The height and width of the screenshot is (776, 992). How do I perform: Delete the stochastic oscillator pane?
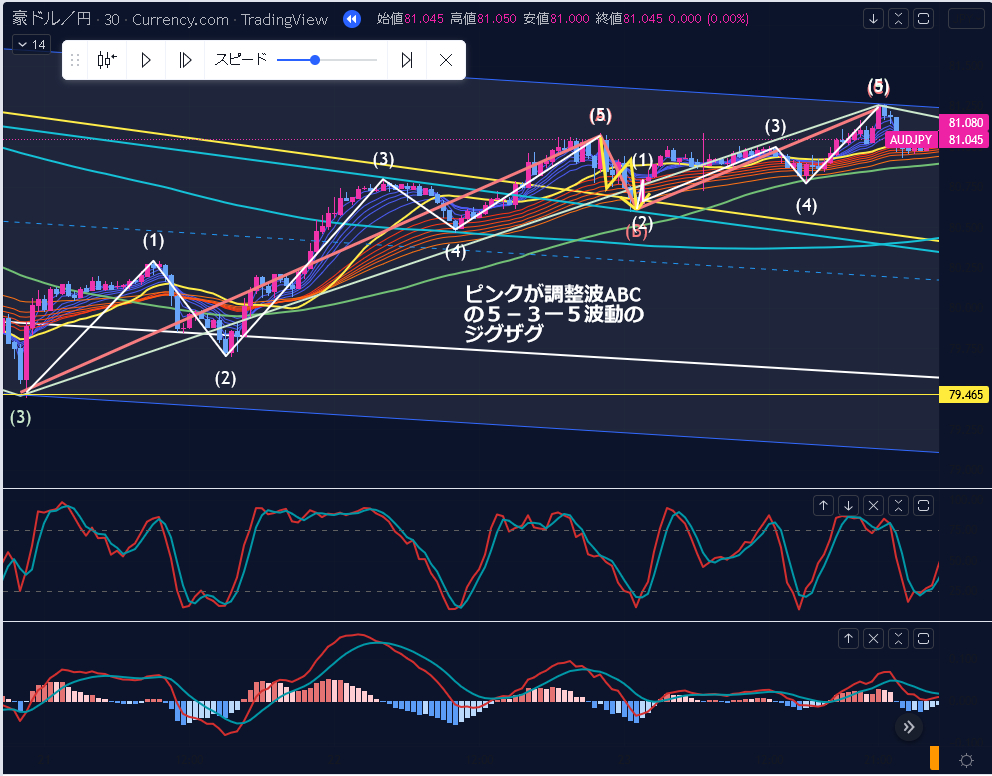coord(873,506)
